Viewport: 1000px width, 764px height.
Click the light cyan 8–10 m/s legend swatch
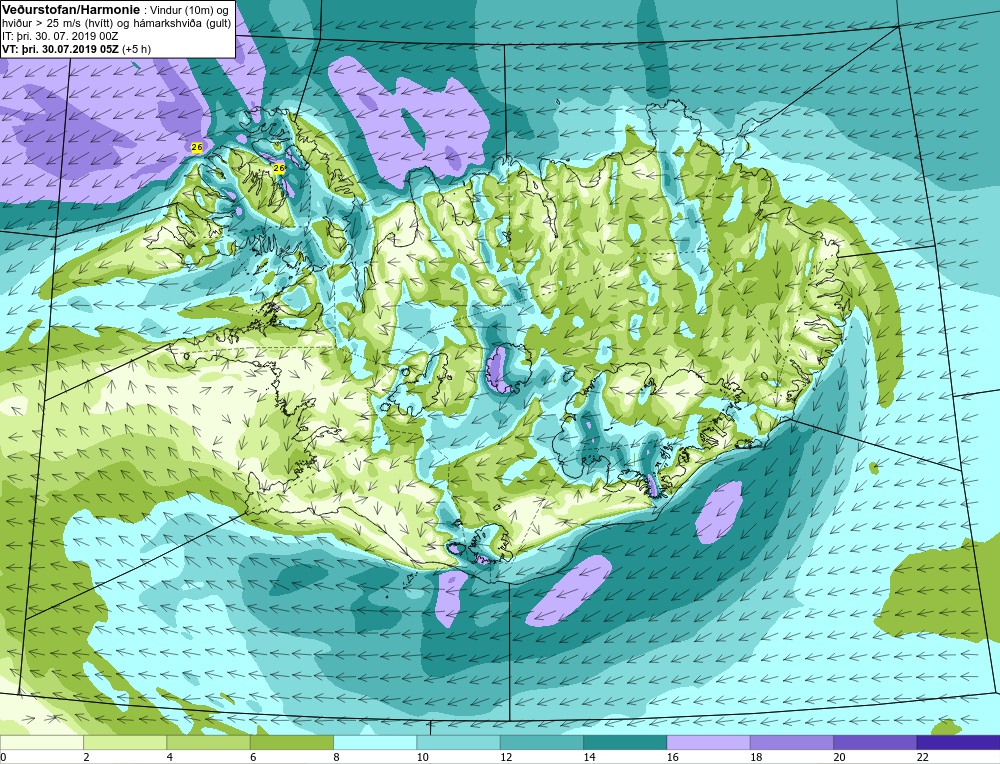click(x=375, y=742)
